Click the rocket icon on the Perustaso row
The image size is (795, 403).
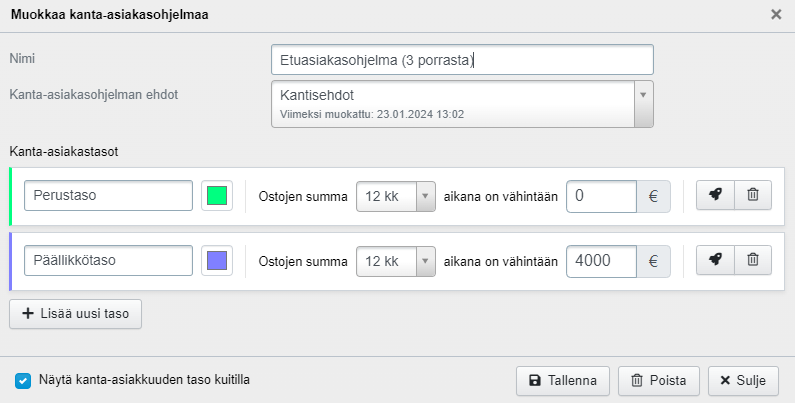[x=715, y=196]
